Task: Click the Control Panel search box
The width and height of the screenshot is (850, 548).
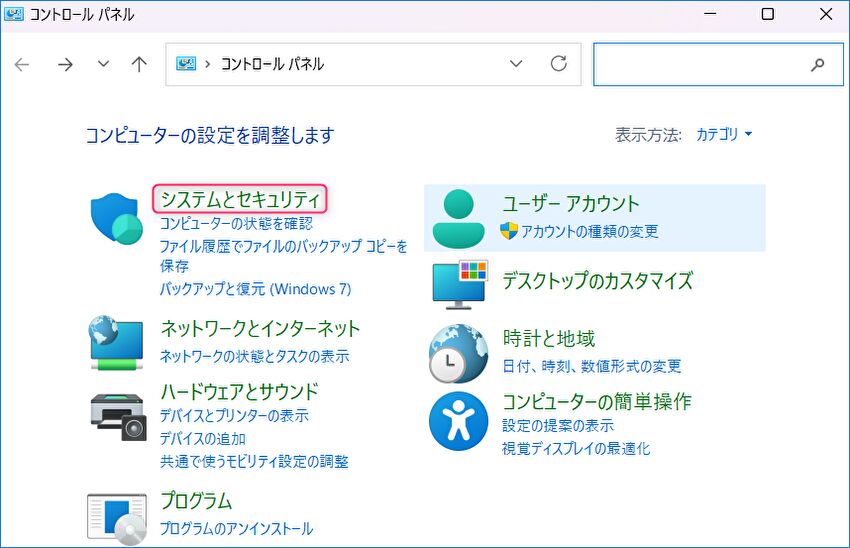Action: [700, 64]
